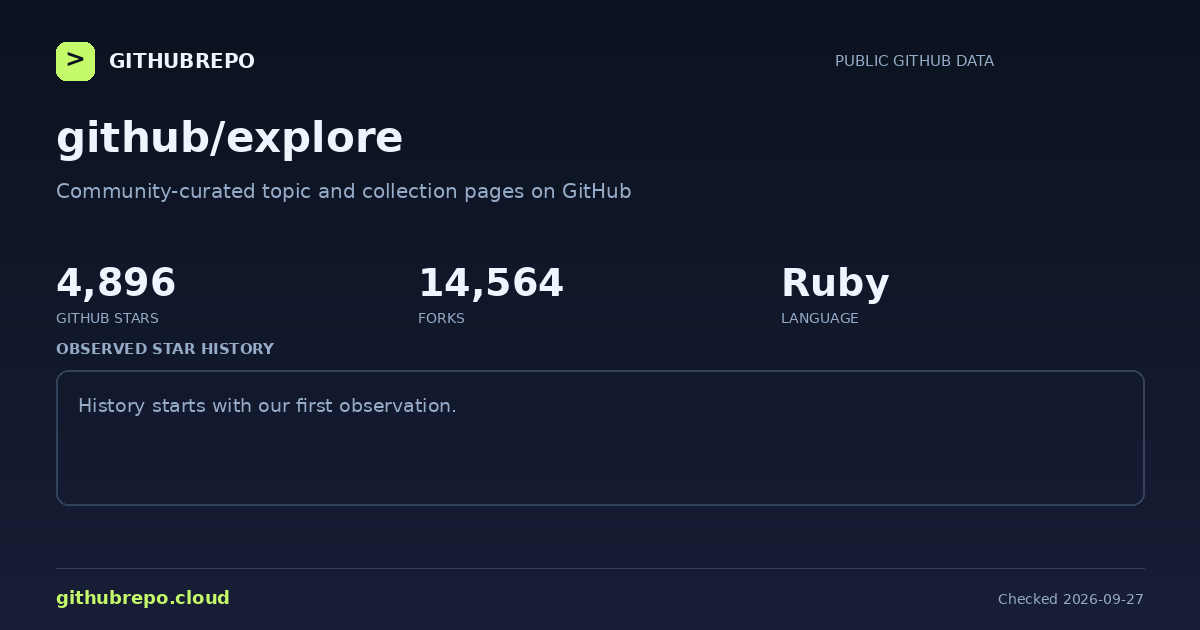Select the Language label
This screenshot has width=1200, height=630.
[x=819, y=318]
